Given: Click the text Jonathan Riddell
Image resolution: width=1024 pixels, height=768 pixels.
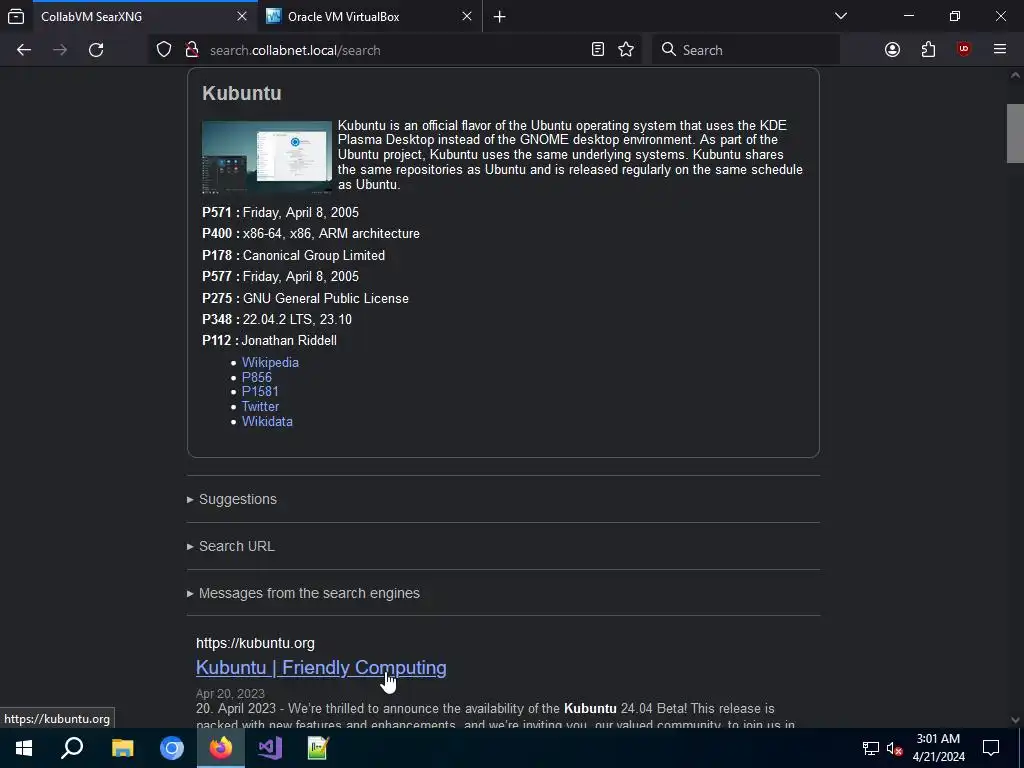Looking at the screenshot, I should 289,341.
